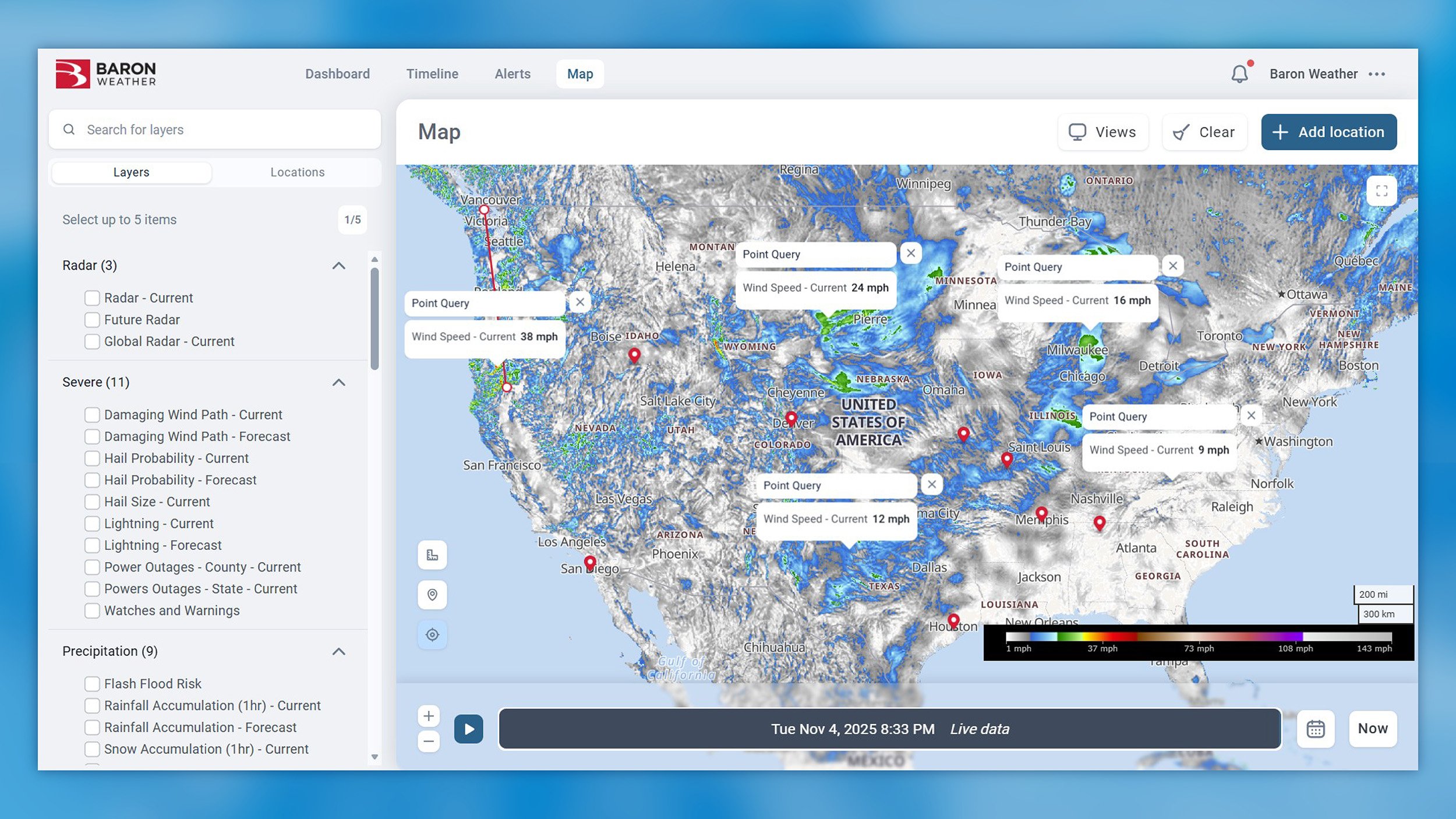Open the notifications bell icon
The height and width of the screenshot is (819, 1456).
coord(1239,74)
